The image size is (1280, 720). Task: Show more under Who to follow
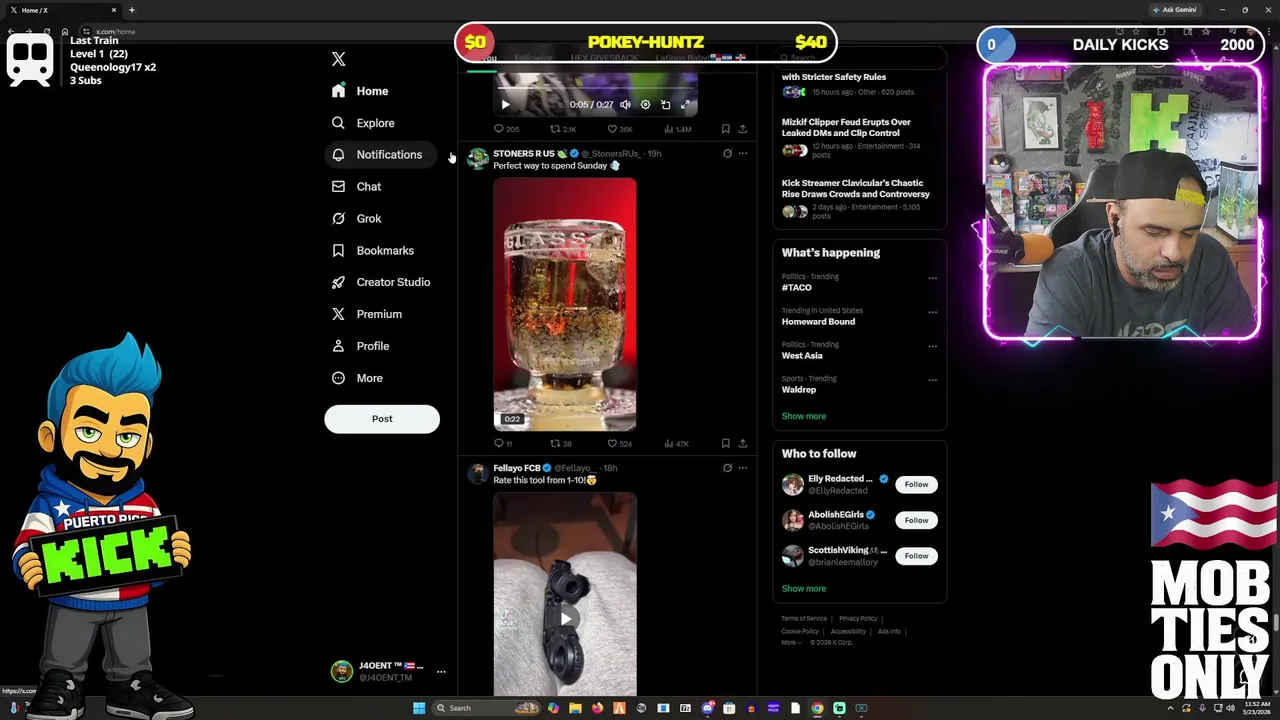point(804,589)
